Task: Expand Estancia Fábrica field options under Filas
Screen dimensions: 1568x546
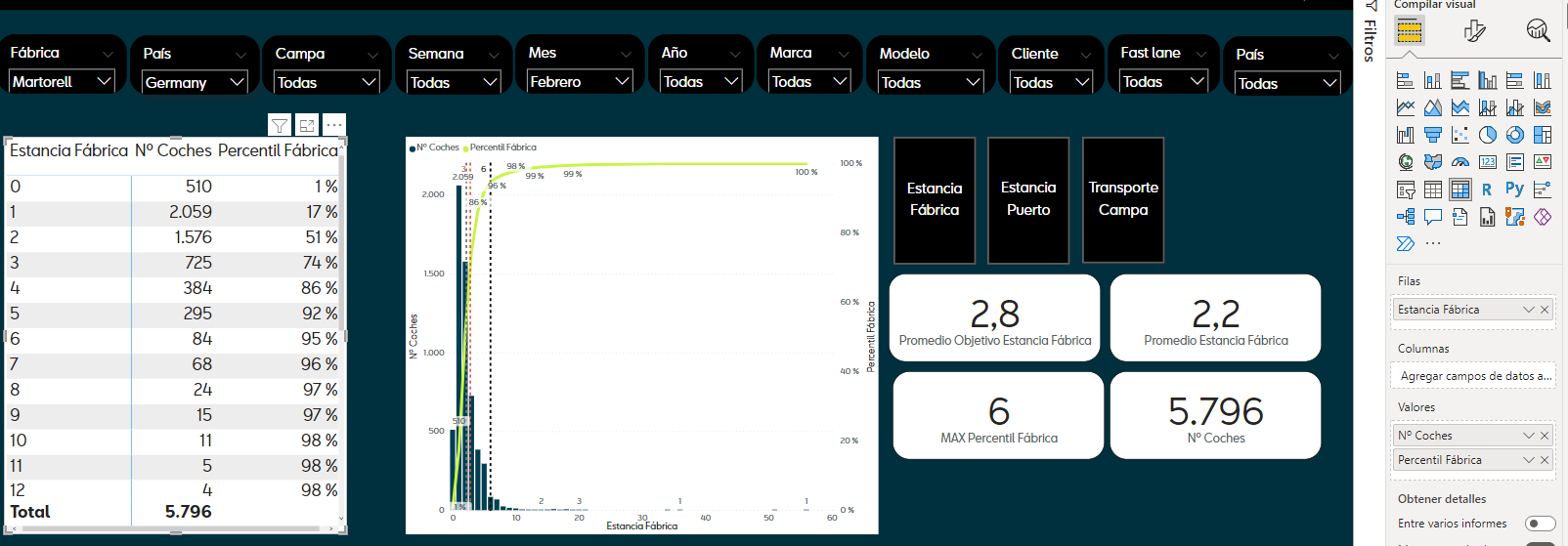Action: 1528,310
